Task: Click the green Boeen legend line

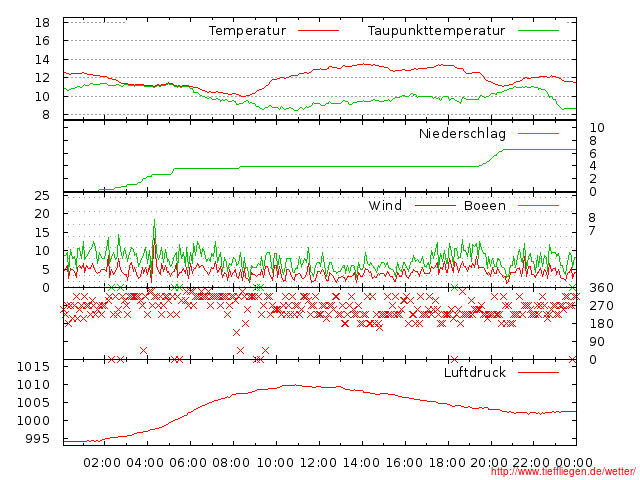Action: [x=538, y=206]
